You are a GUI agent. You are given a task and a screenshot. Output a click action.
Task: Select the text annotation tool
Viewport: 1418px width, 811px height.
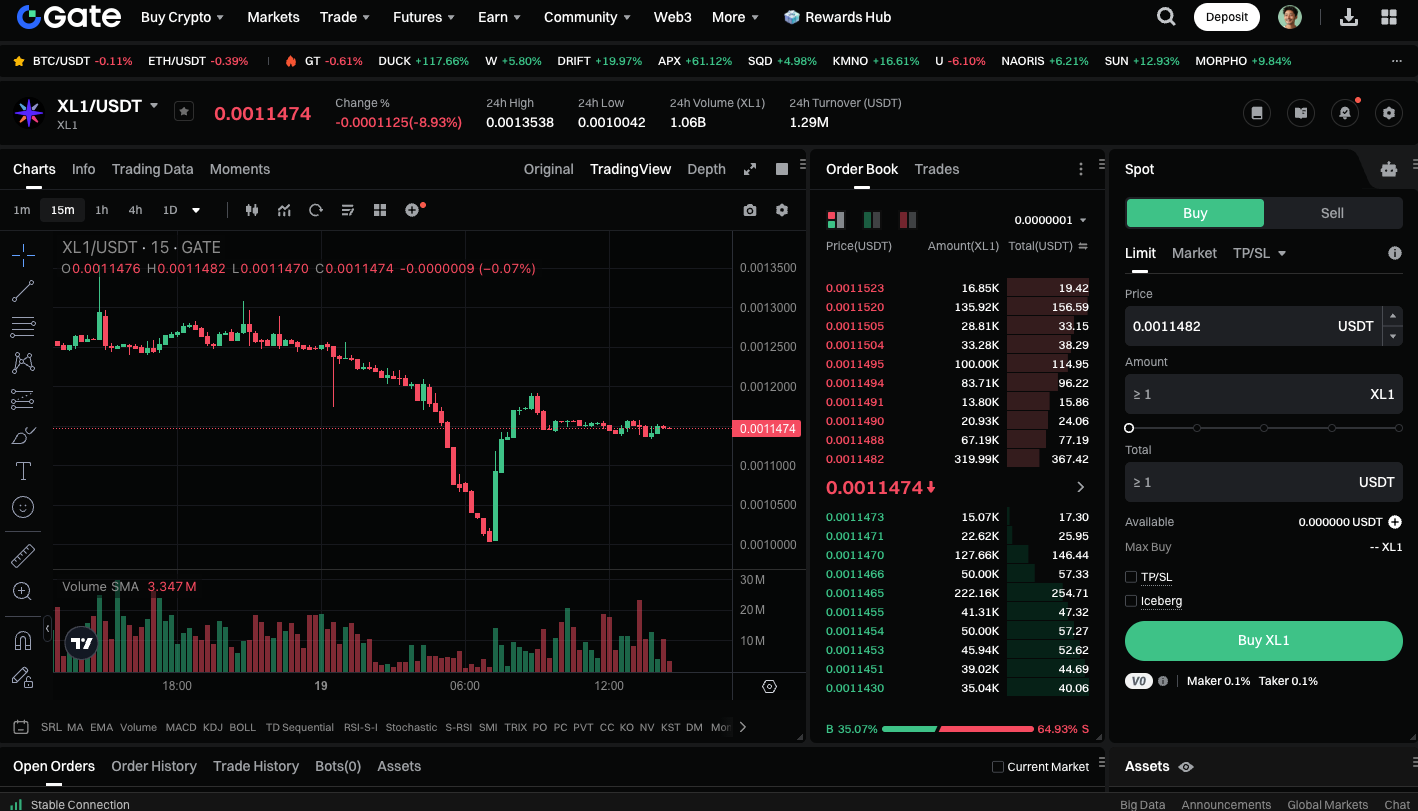coord(23,471)
